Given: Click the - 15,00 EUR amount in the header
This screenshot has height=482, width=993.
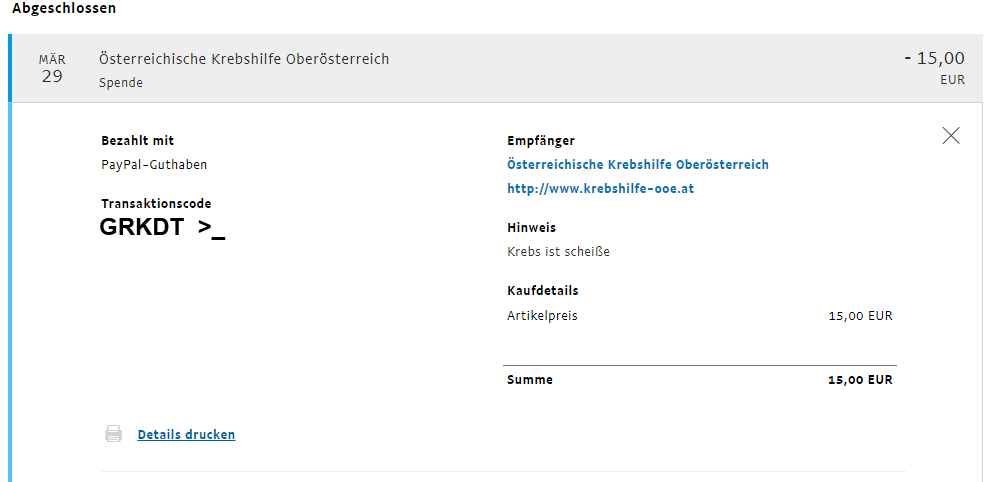Looking at the screenshot, I should [935, 68].
